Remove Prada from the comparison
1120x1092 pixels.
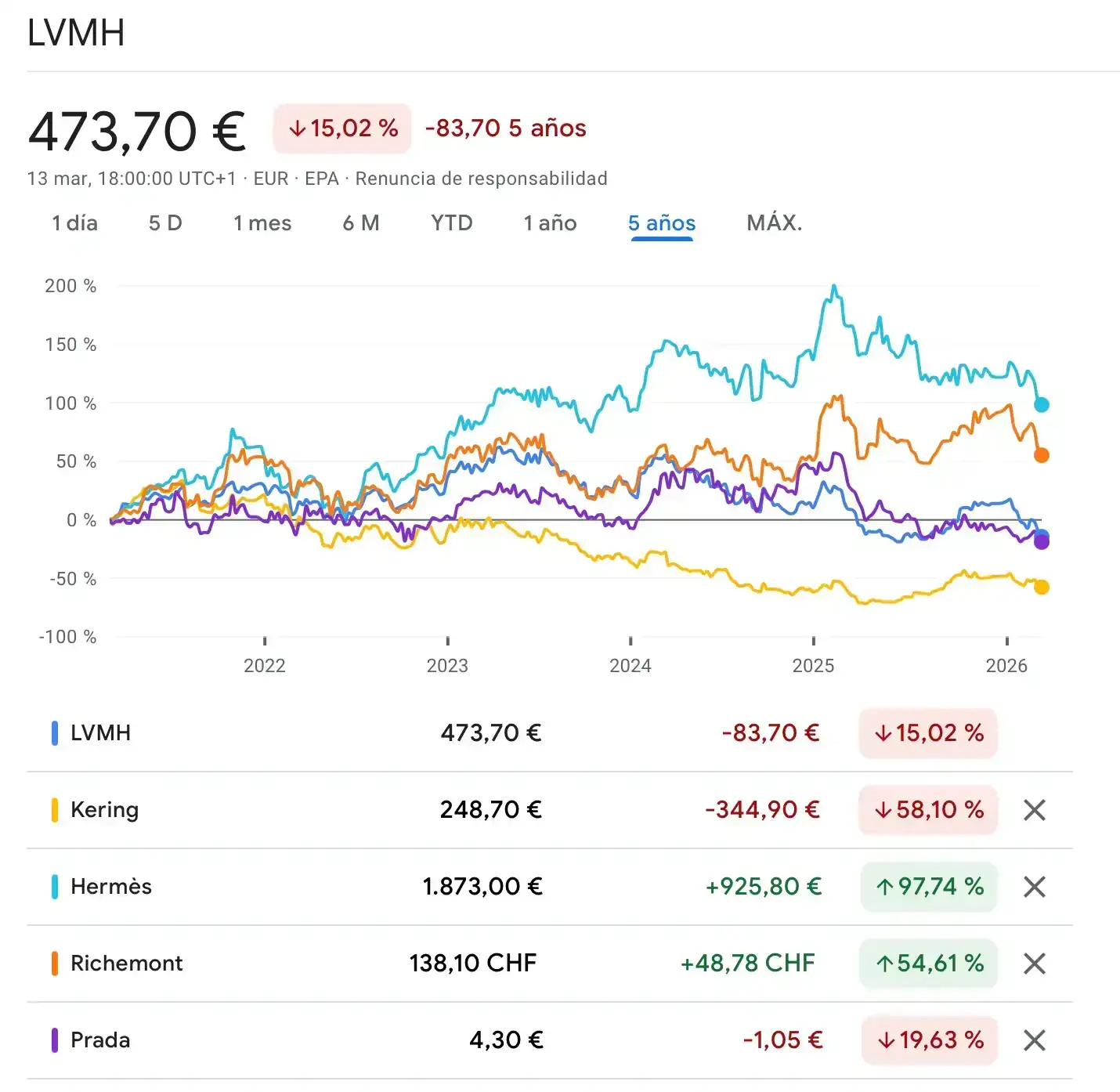(x=1034, y=1040)
